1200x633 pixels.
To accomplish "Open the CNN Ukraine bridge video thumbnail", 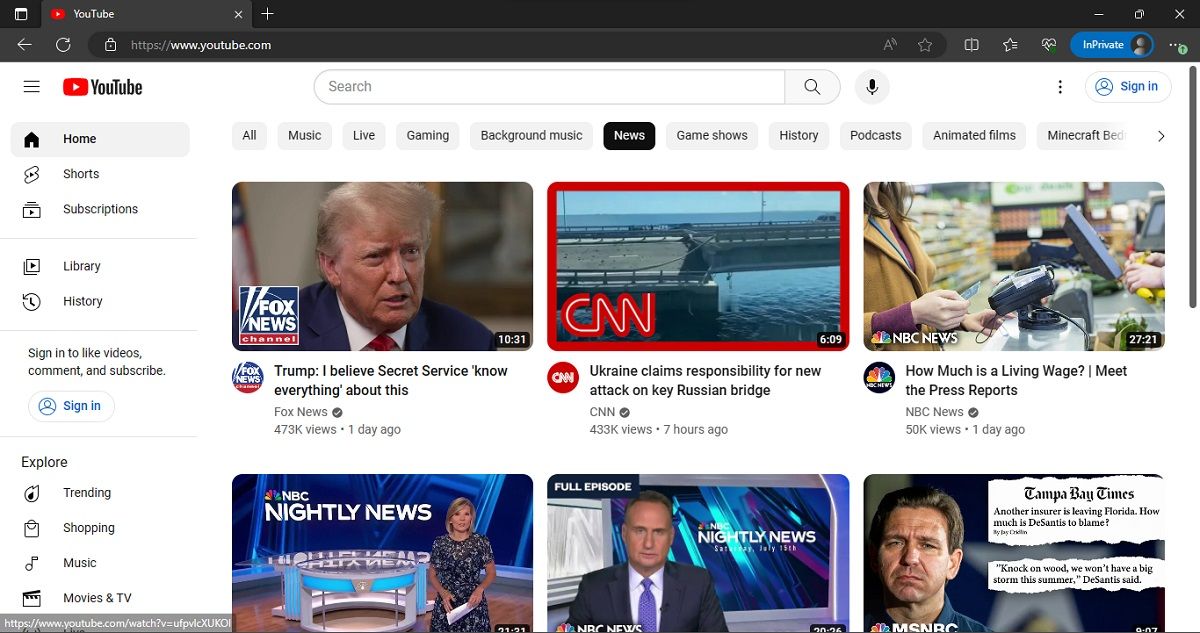I will (697, 266).
